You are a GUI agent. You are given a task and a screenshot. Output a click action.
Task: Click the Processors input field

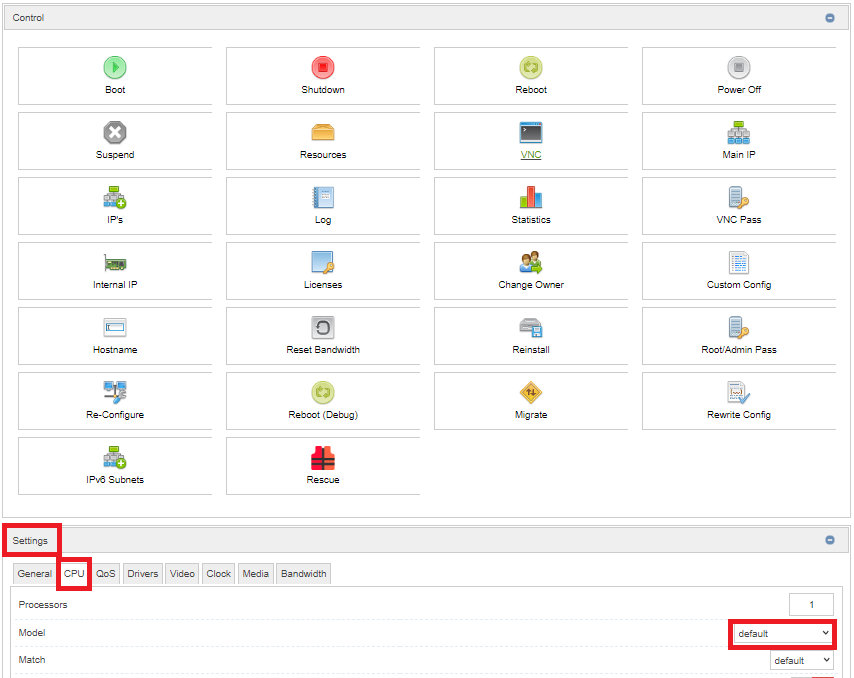click(x=811, y=604)
